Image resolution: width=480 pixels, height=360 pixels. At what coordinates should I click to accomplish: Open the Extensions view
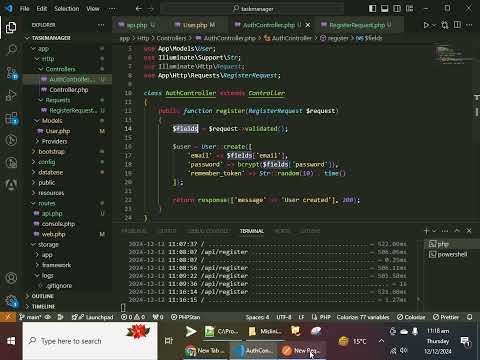pos(12,118)
